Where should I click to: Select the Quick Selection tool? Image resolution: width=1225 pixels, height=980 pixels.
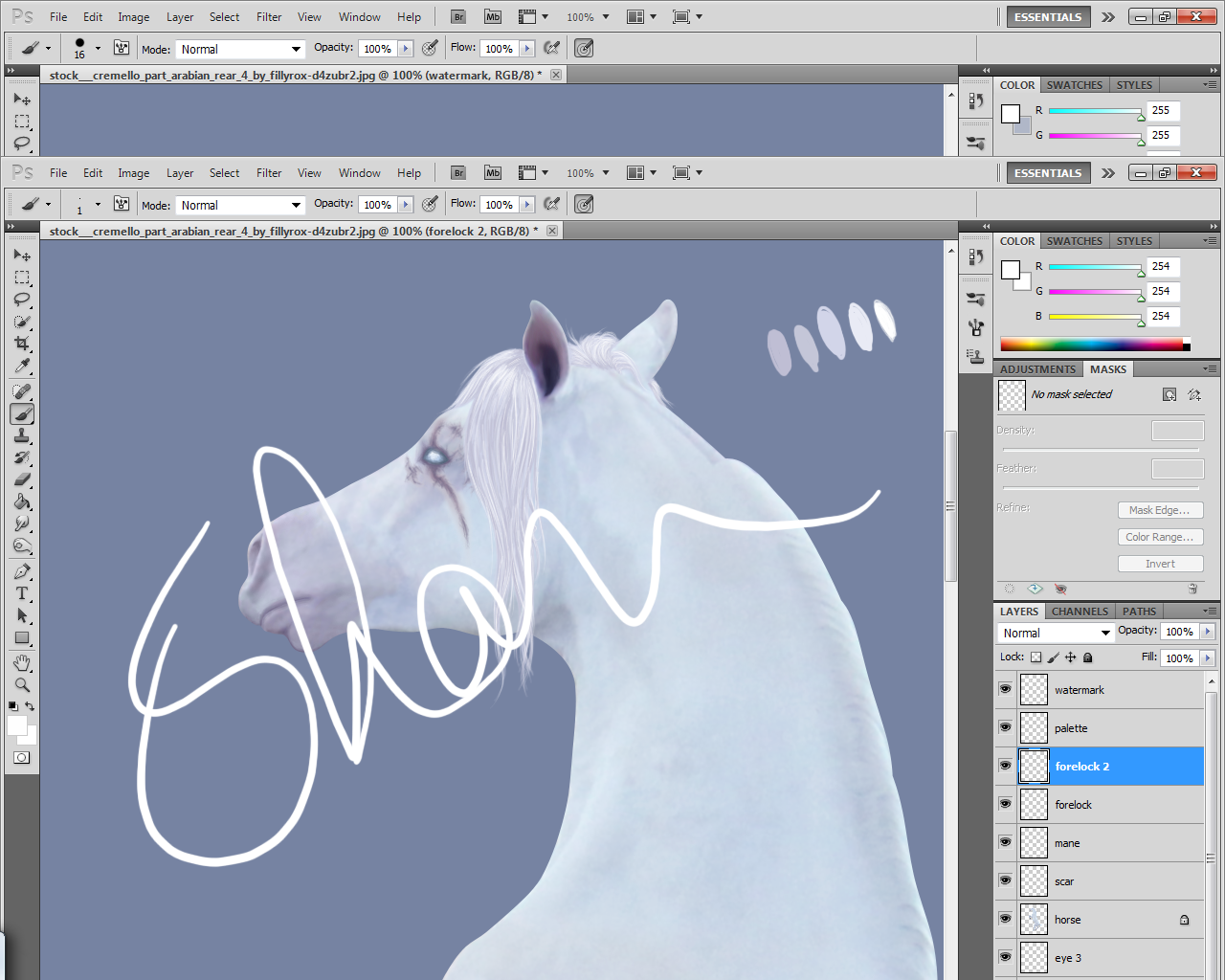point(22,322)
